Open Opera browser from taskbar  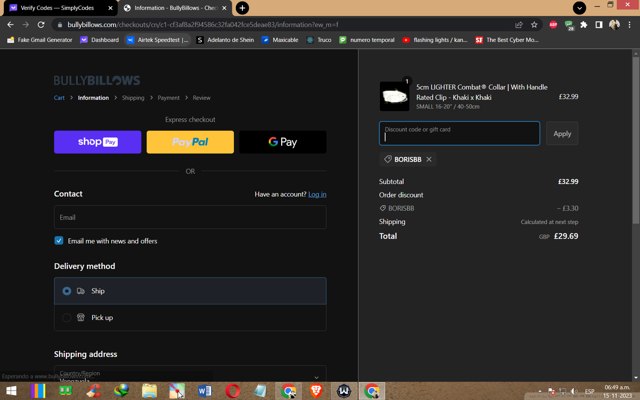click(233, 391)
